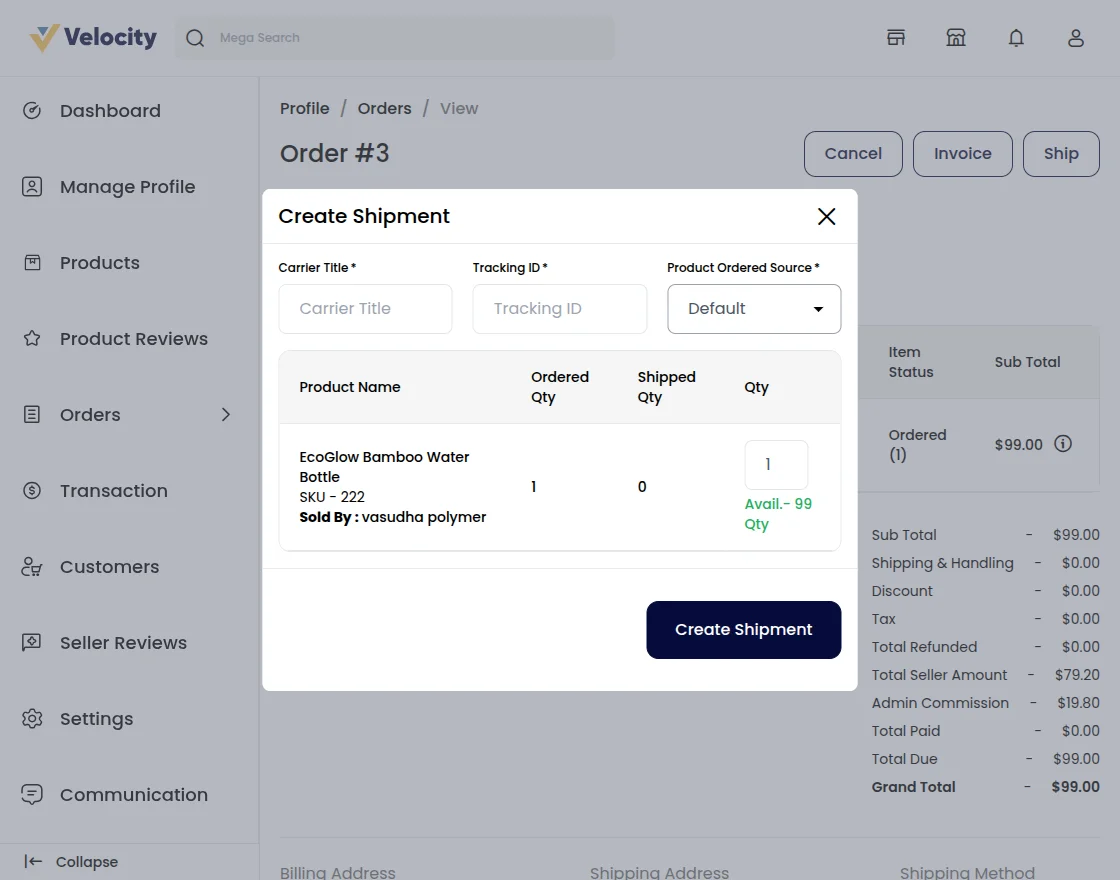The width and height of the screenshot is (1120, 880).
Task: Click the notification bell icon
Action: 1016,38
